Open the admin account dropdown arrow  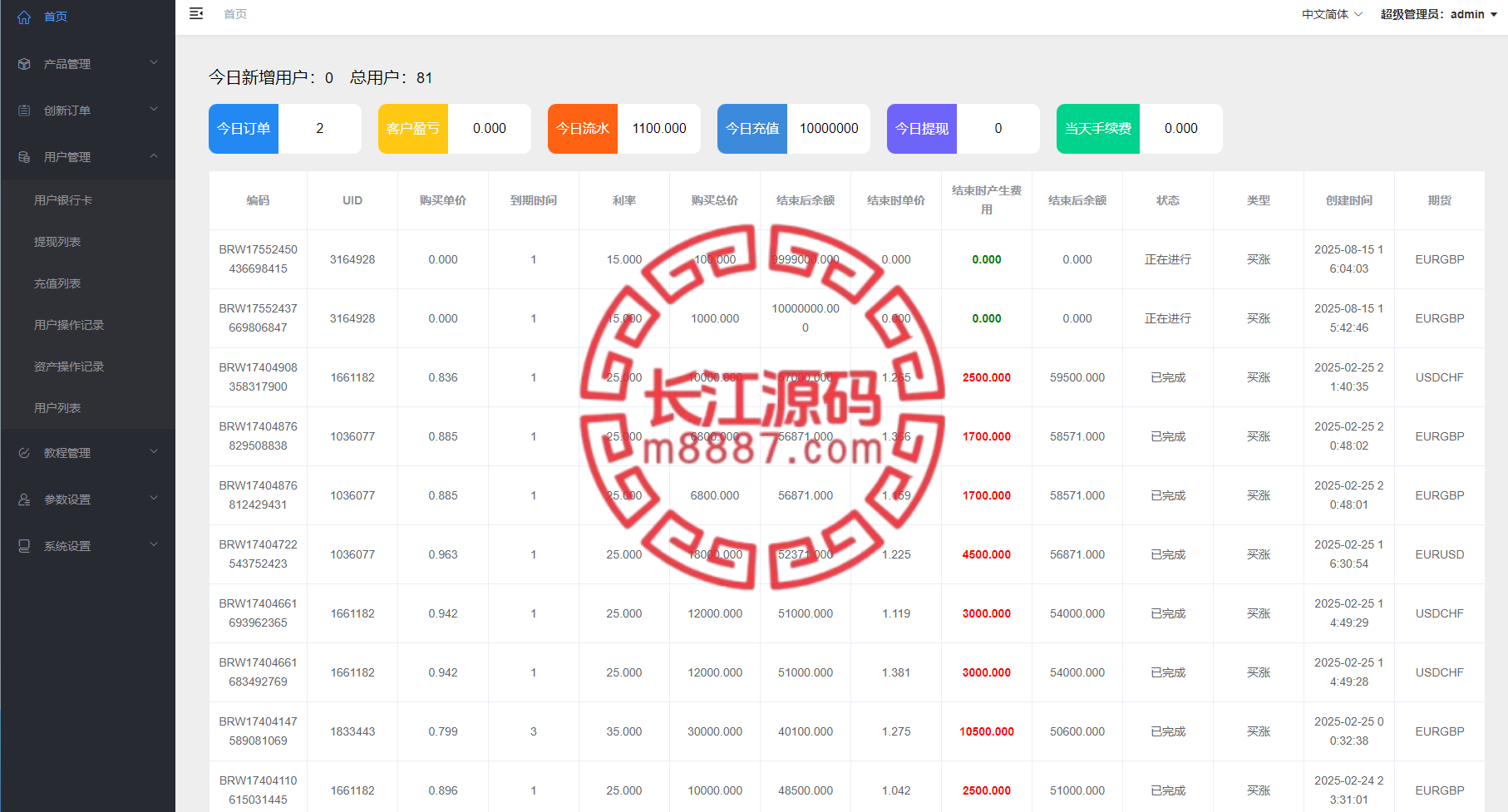(x=1494, y=15)
